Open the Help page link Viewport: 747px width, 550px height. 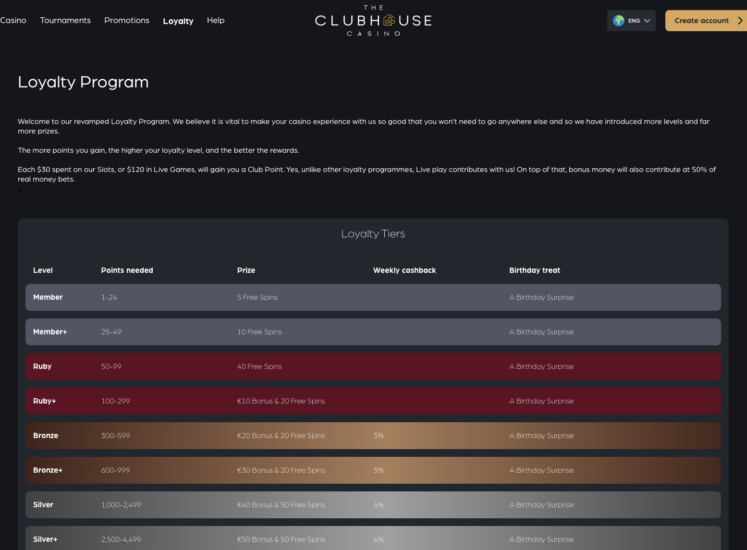[x=215, y=20]
